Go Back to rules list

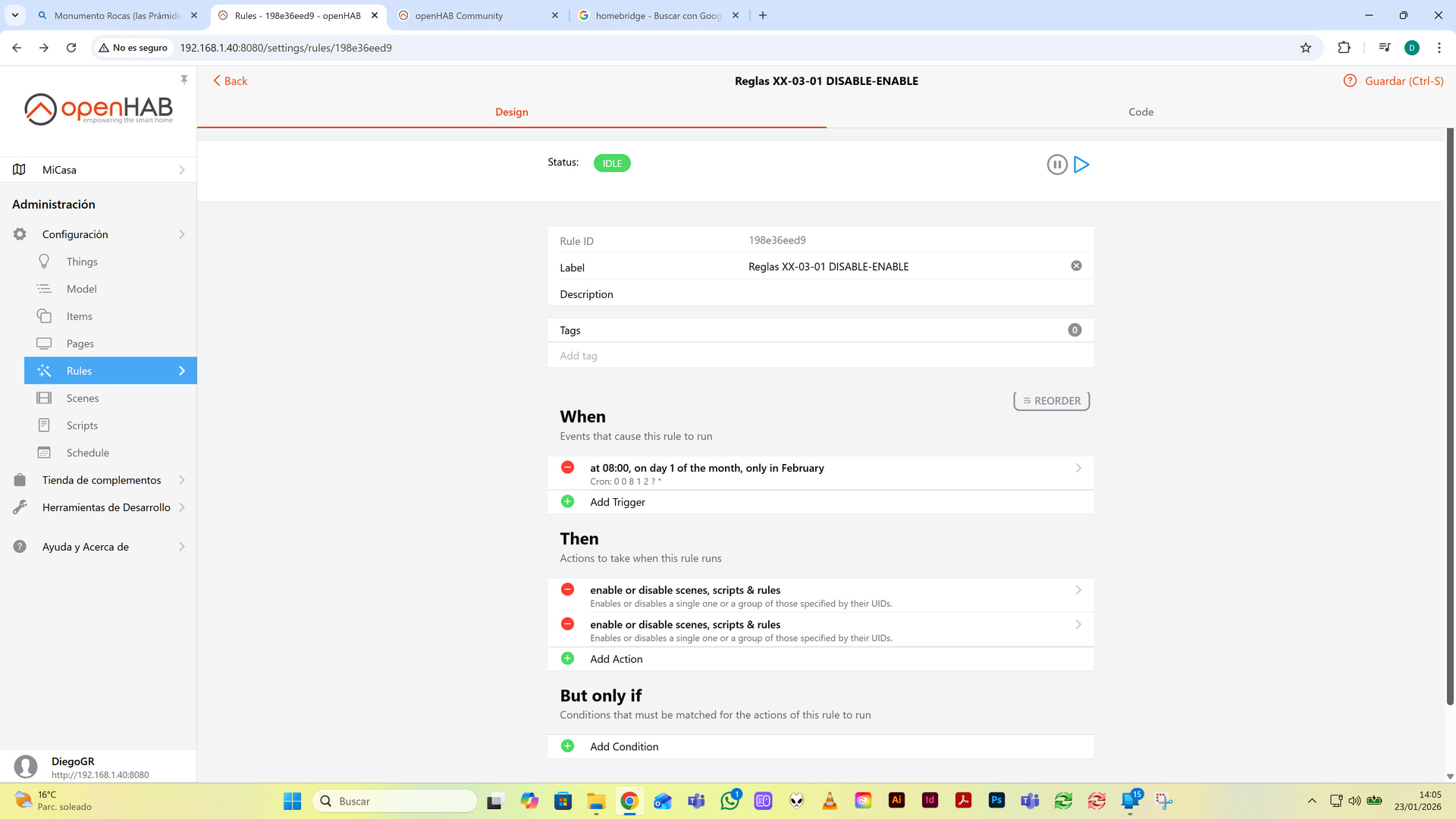point(231,80)
